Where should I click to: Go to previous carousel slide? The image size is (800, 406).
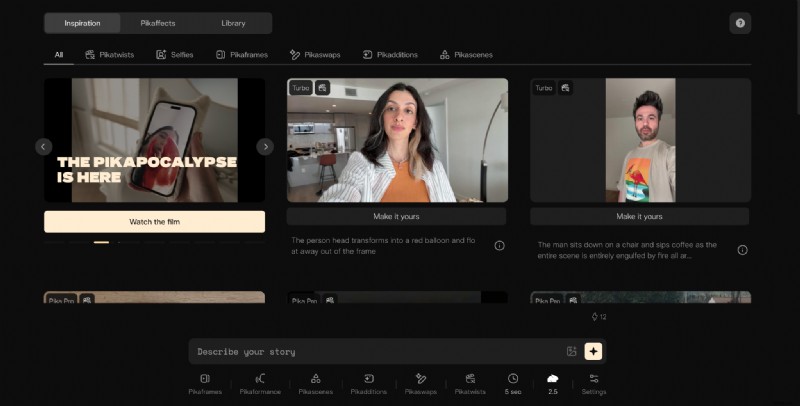43,147
